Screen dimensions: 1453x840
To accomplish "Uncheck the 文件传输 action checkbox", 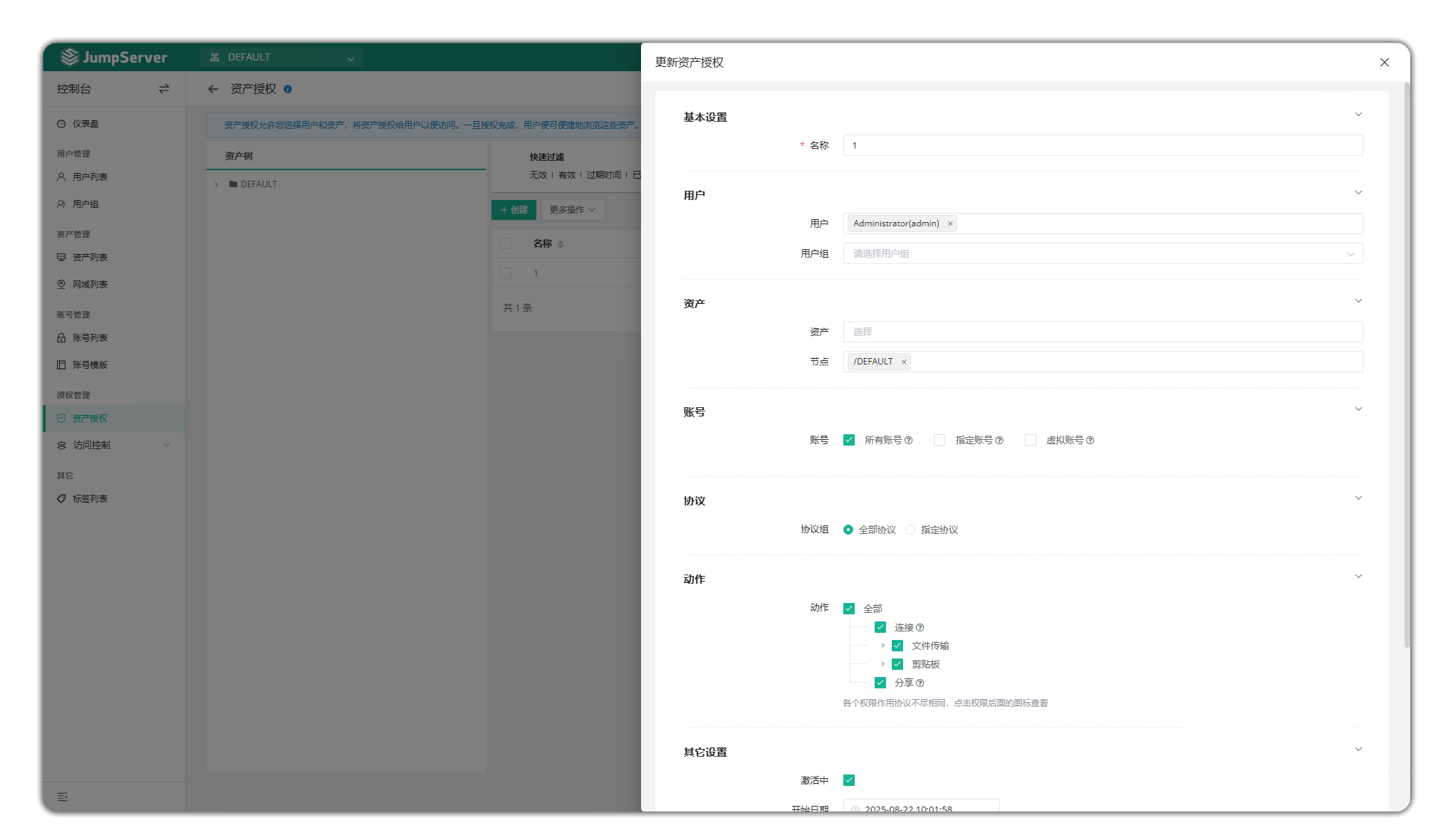I will click(897, 646).
